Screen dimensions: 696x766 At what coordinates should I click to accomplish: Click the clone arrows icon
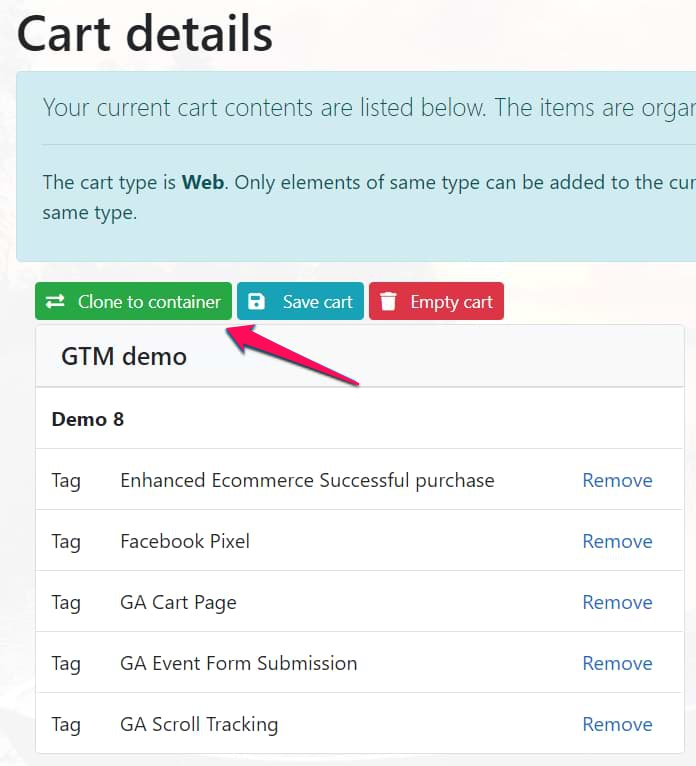(x=55, y=302)
